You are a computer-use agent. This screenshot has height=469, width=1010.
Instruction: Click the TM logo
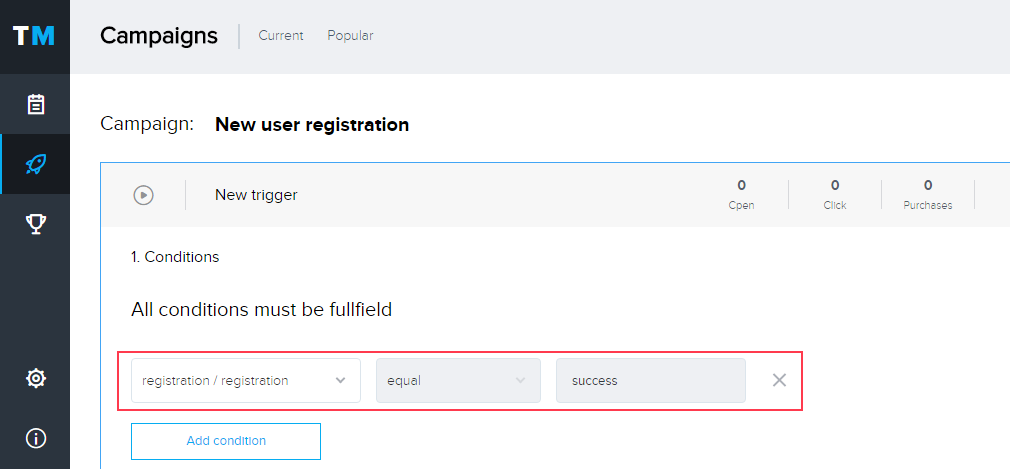coord(34,36)
